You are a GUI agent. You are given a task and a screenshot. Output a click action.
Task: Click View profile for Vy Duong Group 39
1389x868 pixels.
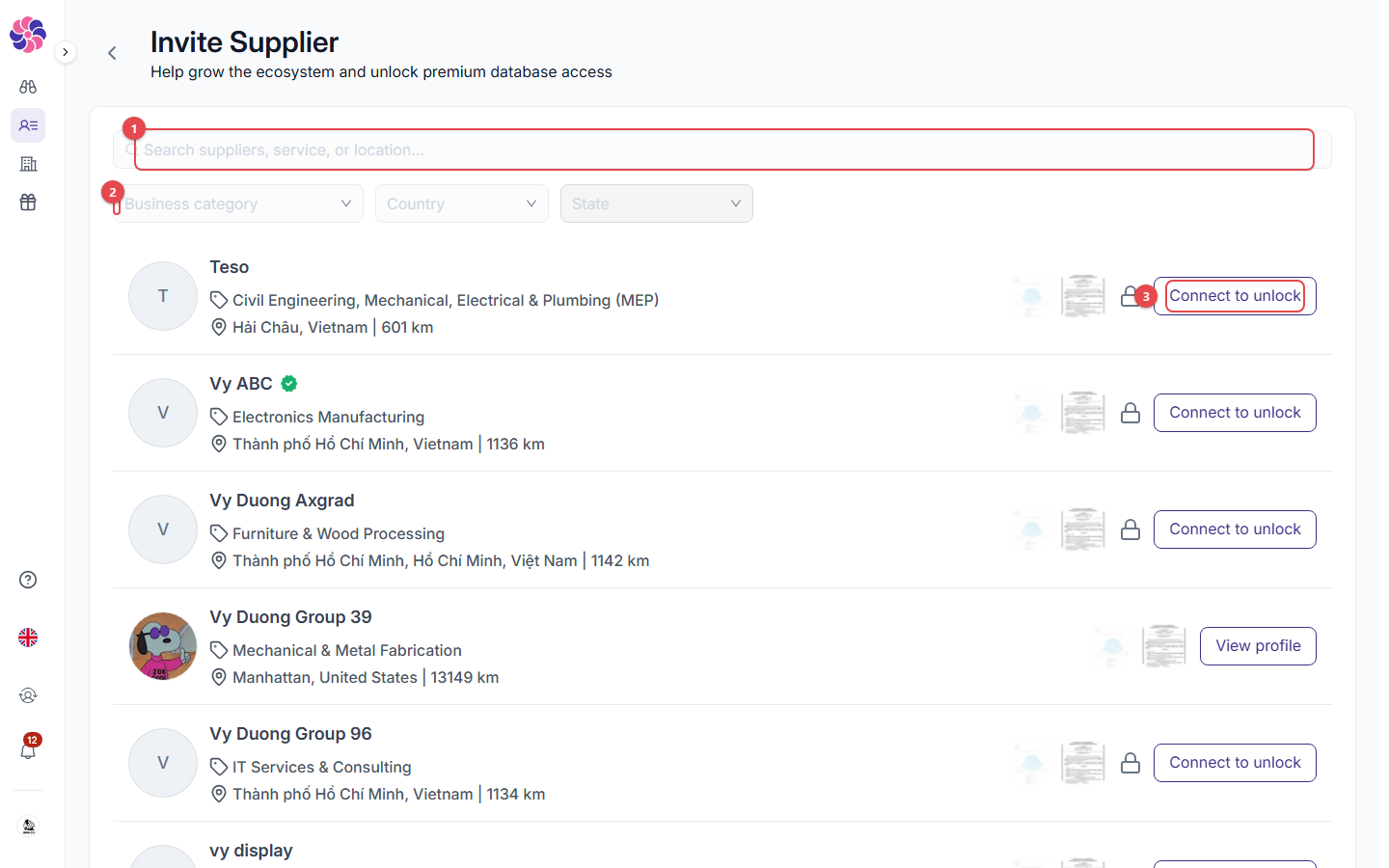coord(1258,646)
